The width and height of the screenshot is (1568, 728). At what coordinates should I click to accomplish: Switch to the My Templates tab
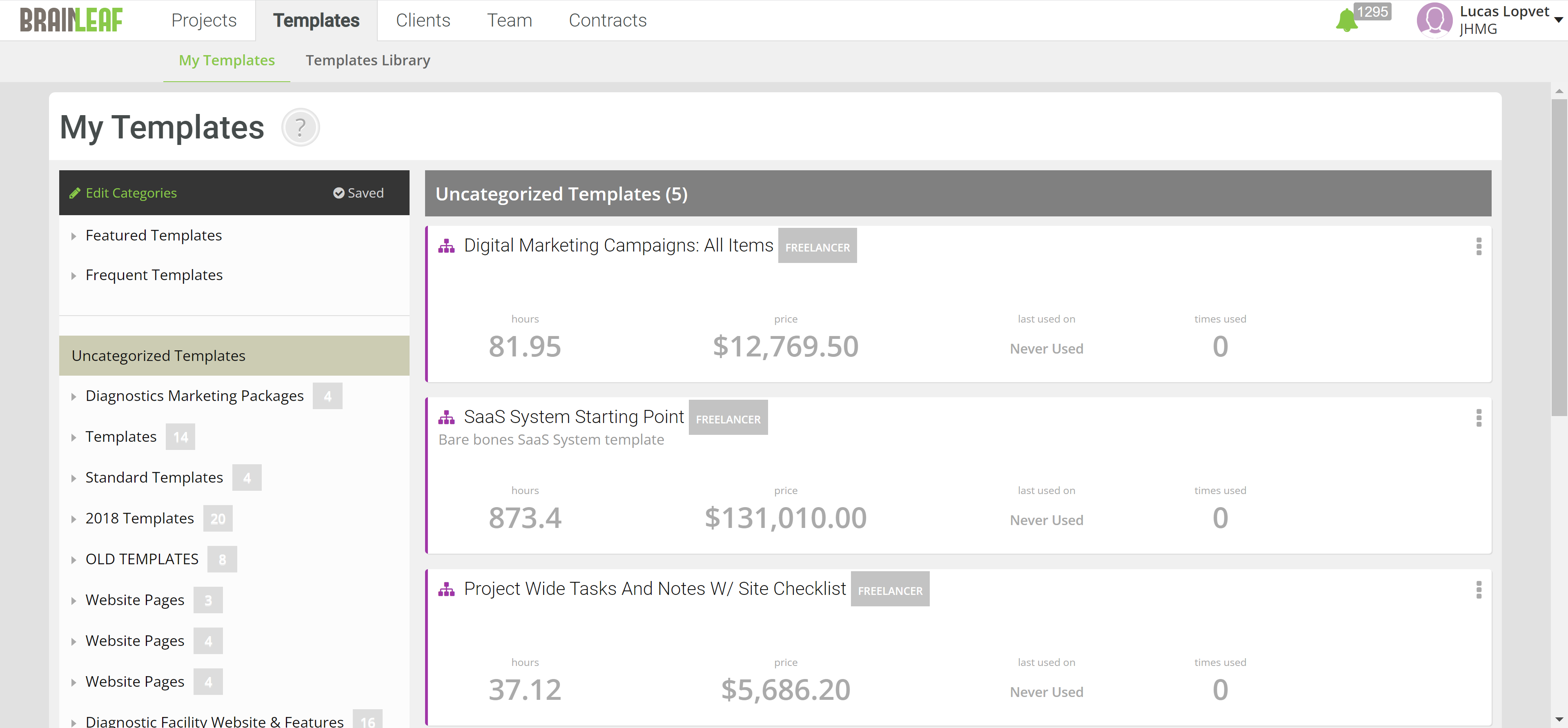[x=227, y=60]
